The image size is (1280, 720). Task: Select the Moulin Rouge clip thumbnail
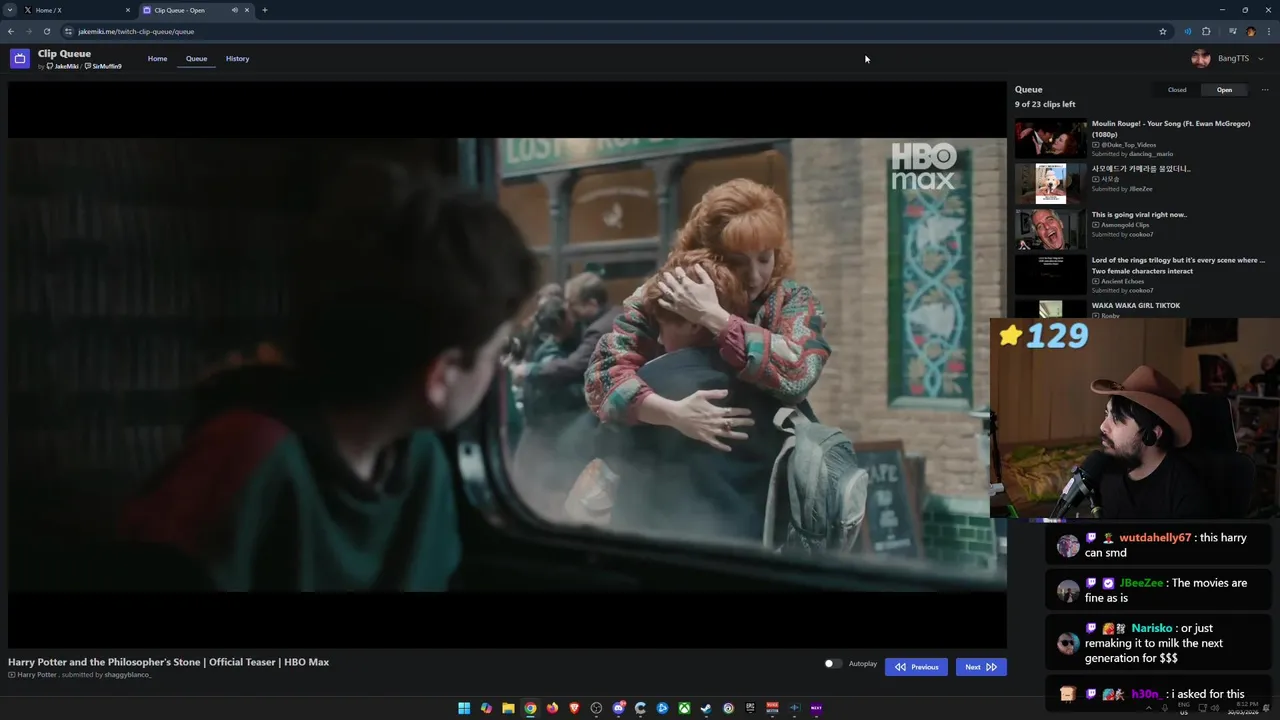tap(1050, 139)
